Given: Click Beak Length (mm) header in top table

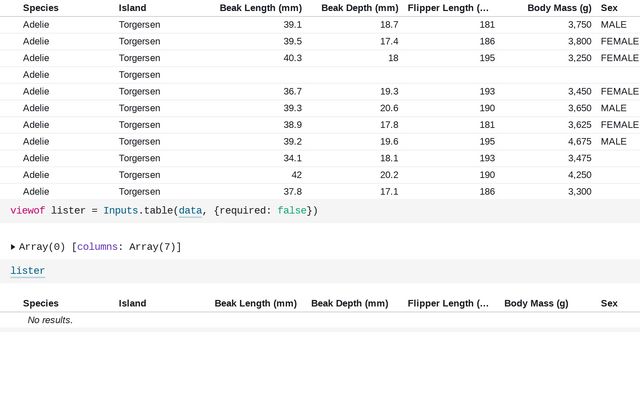Looking at the screenshot, I should pyautogui.click(x=261, y=8).
